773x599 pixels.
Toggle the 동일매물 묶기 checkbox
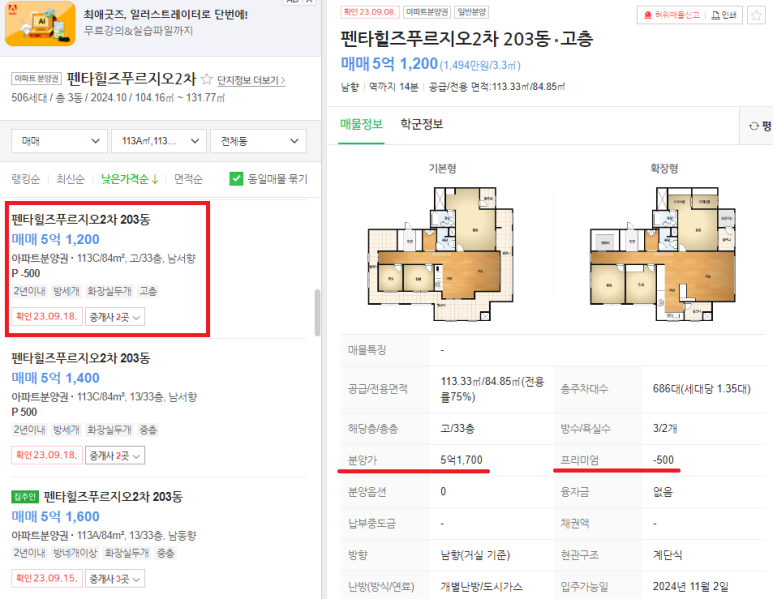(236, 178)
